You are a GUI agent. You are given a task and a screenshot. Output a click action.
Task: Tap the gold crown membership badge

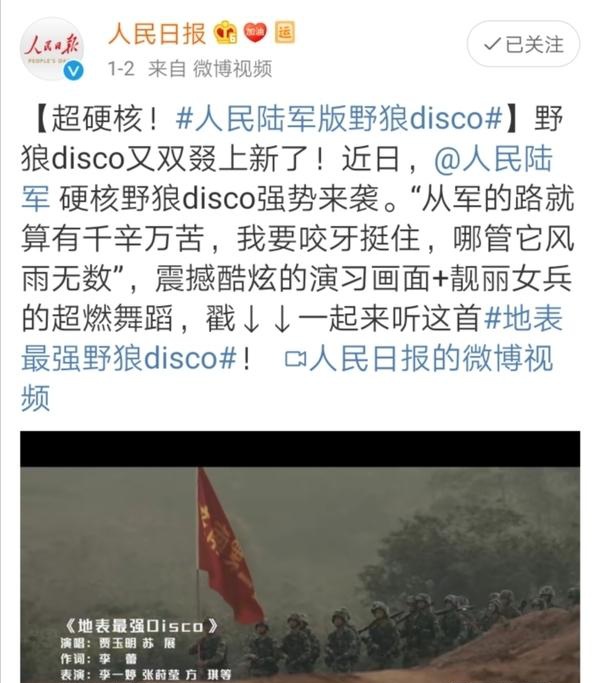225,32
